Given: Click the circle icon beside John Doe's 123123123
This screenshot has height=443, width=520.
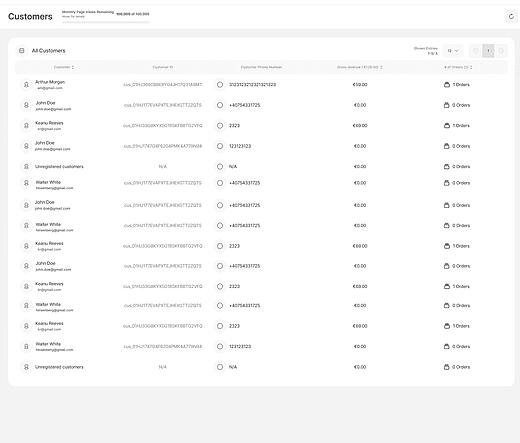Looking at the screenshot, I should click(220, 146).
